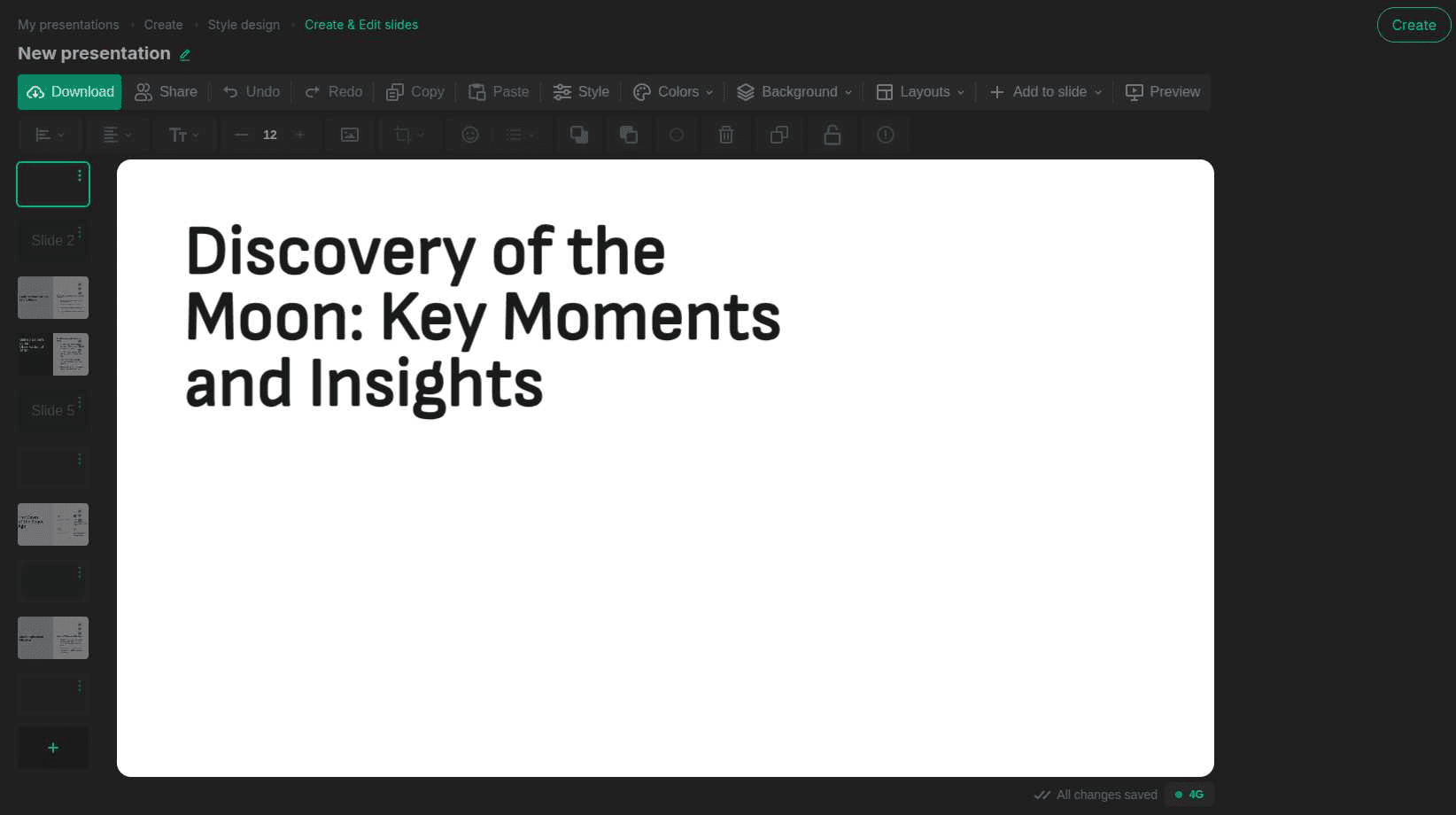Insert an image onto the slide
This screenshot has width=1456, height=815.
point(349,135)
